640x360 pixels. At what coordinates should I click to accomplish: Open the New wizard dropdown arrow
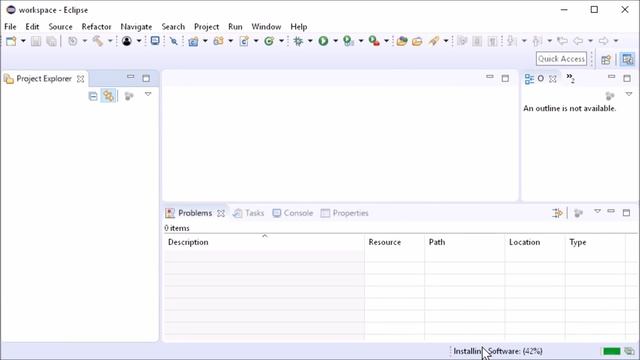click(x=23, y=41)
